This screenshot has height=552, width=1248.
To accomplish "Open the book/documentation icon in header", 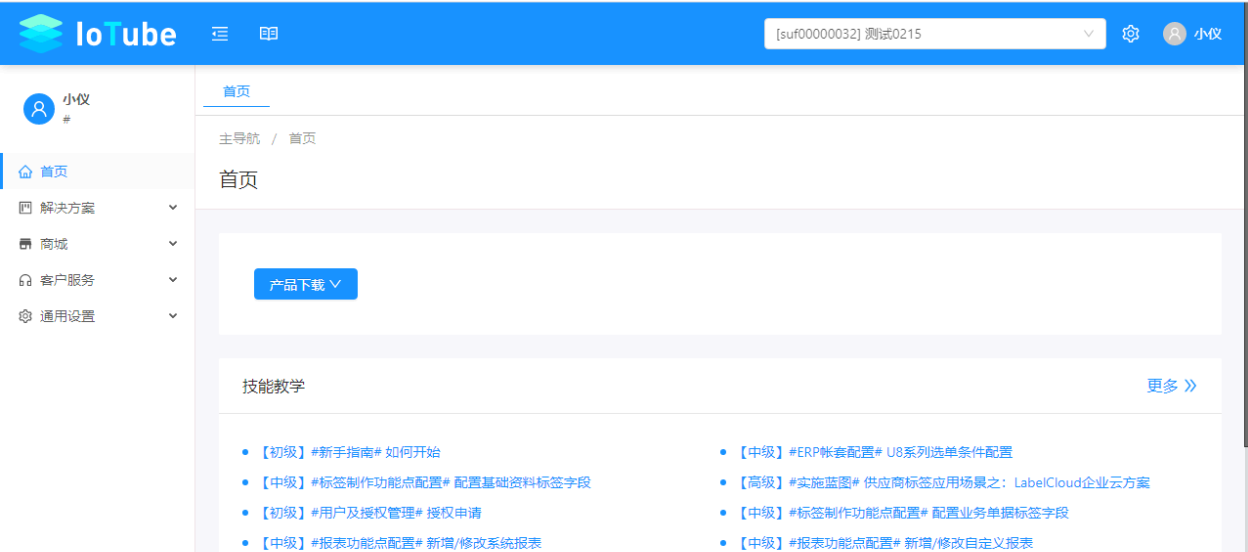I will [x=268, y=34].
